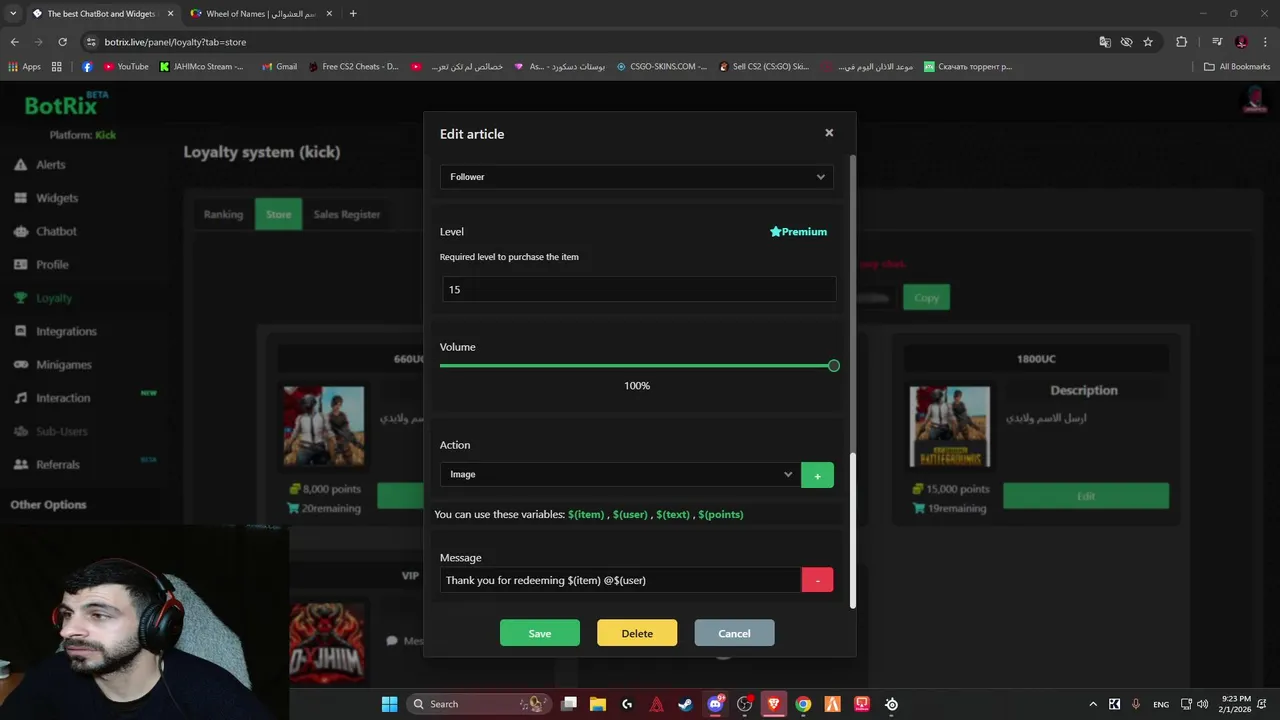Open Interaction in the sidebar
This screenshot has height=720, width=1280.
point(63,398)
